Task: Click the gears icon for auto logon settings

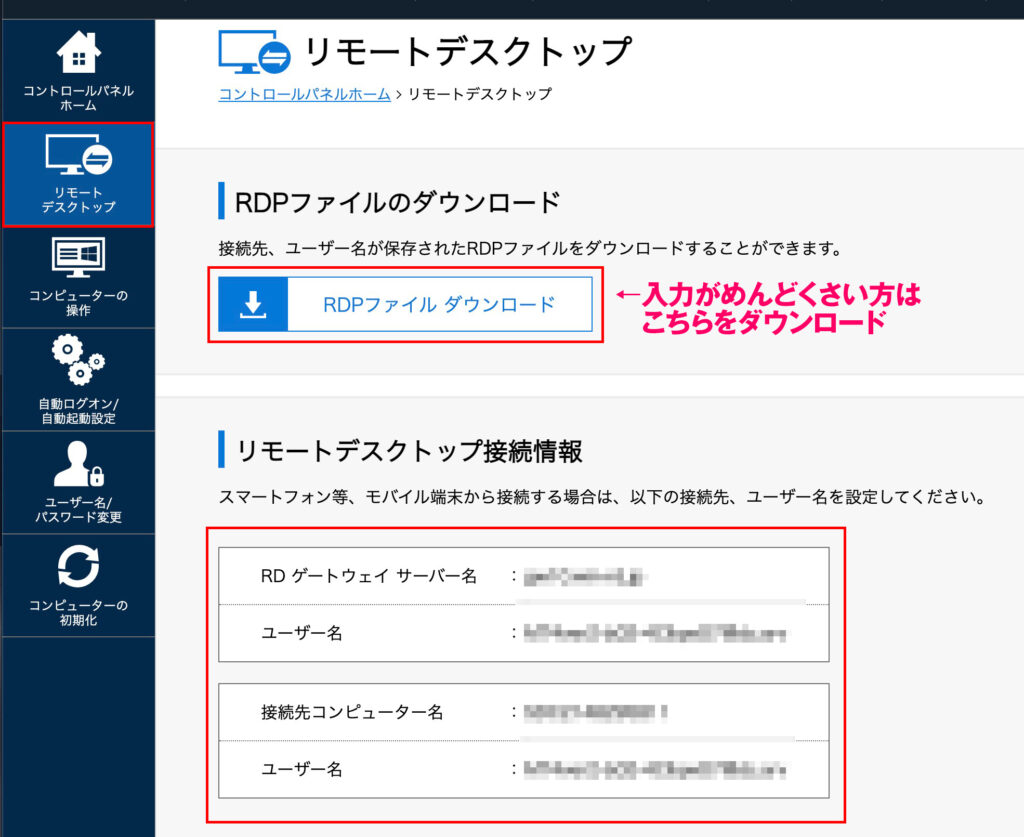Action: point(78,360)
